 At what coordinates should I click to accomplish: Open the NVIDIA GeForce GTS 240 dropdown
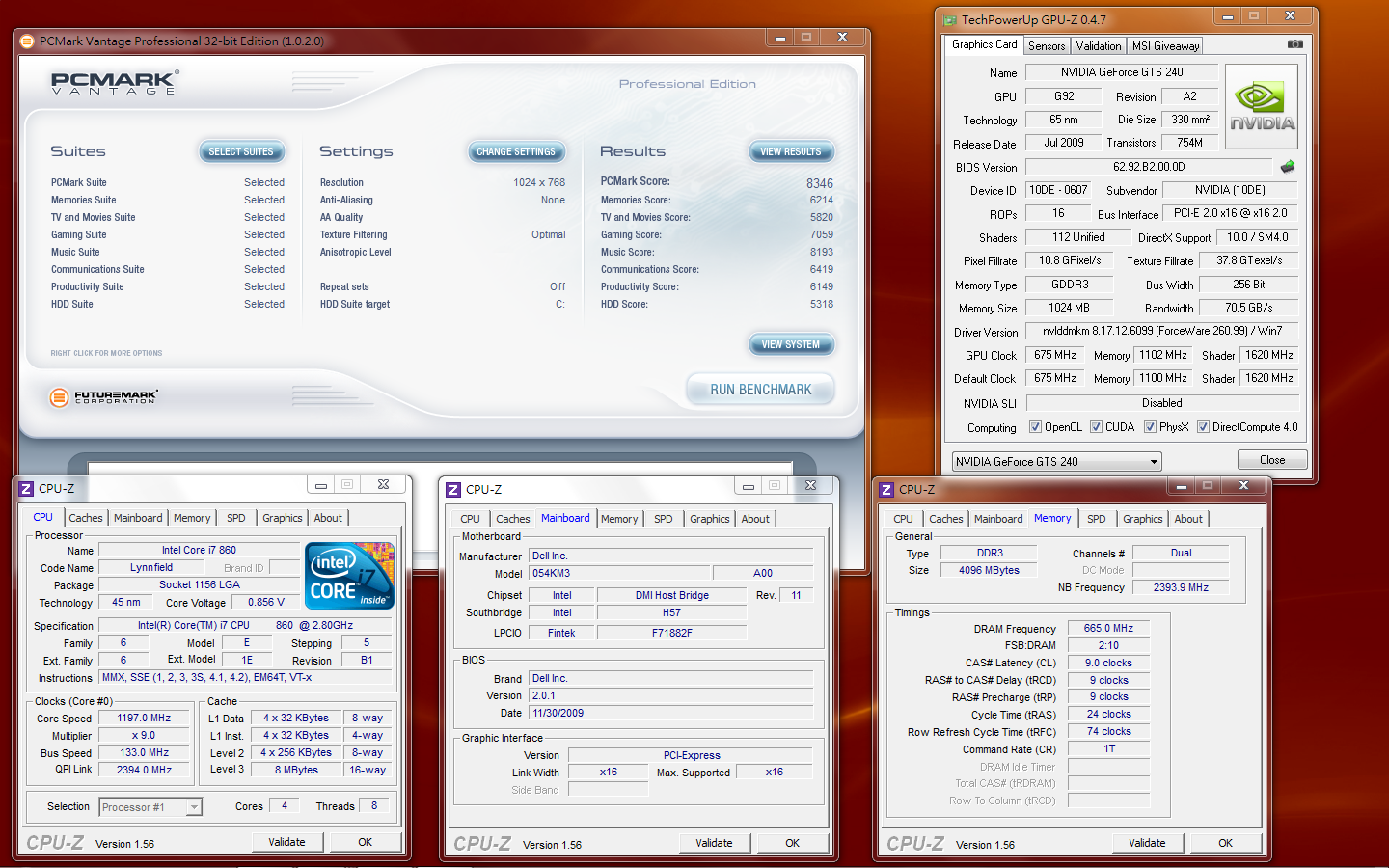[1057, 462]
